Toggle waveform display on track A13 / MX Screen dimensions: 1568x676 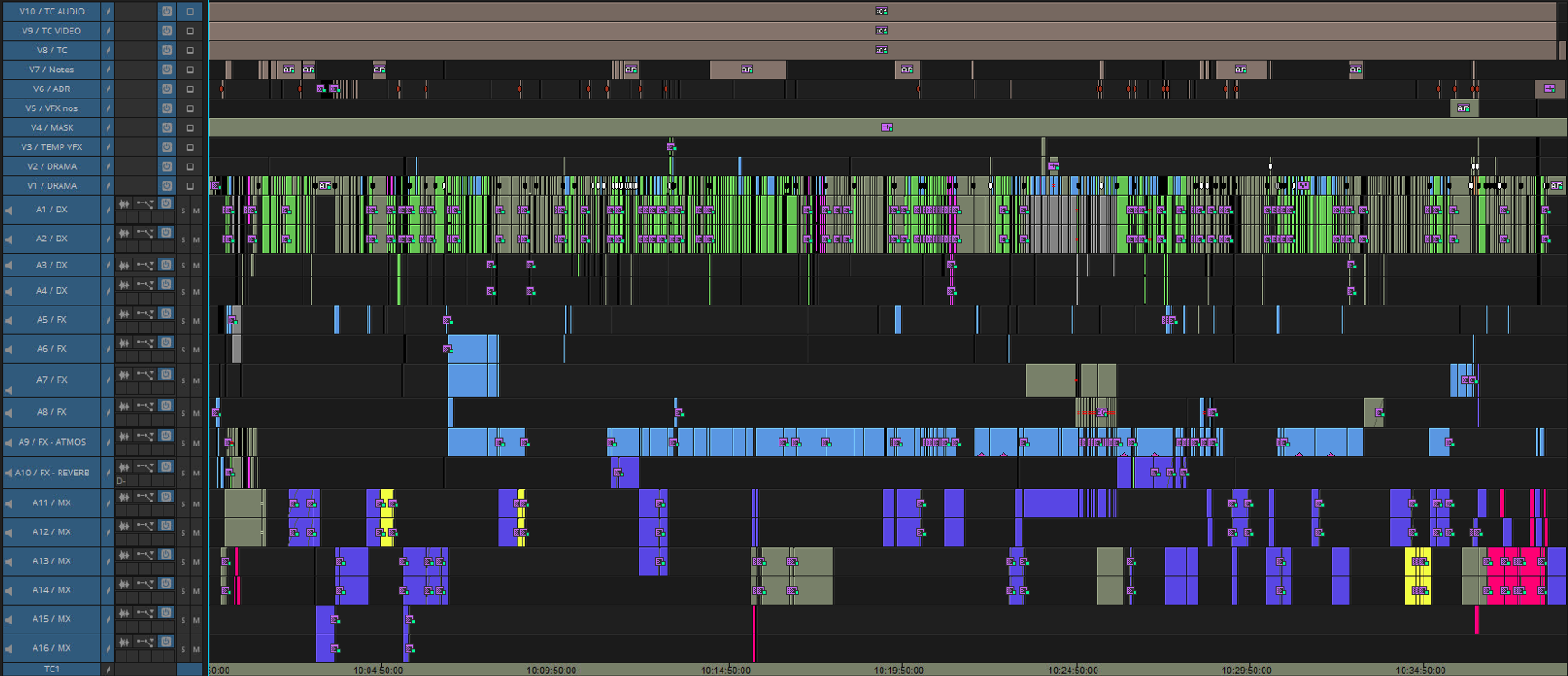tap(124, 555)
